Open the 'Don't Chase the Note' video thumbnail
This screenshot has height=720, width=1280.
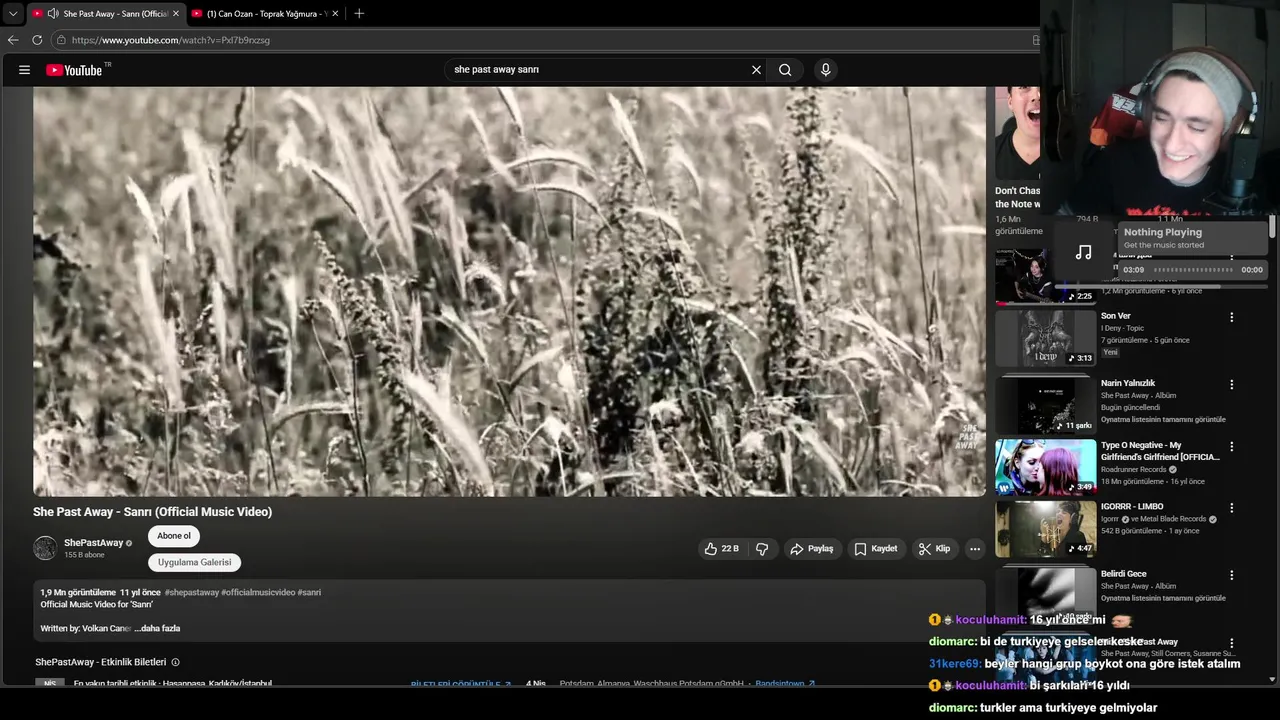click(x=1017, y=133)
